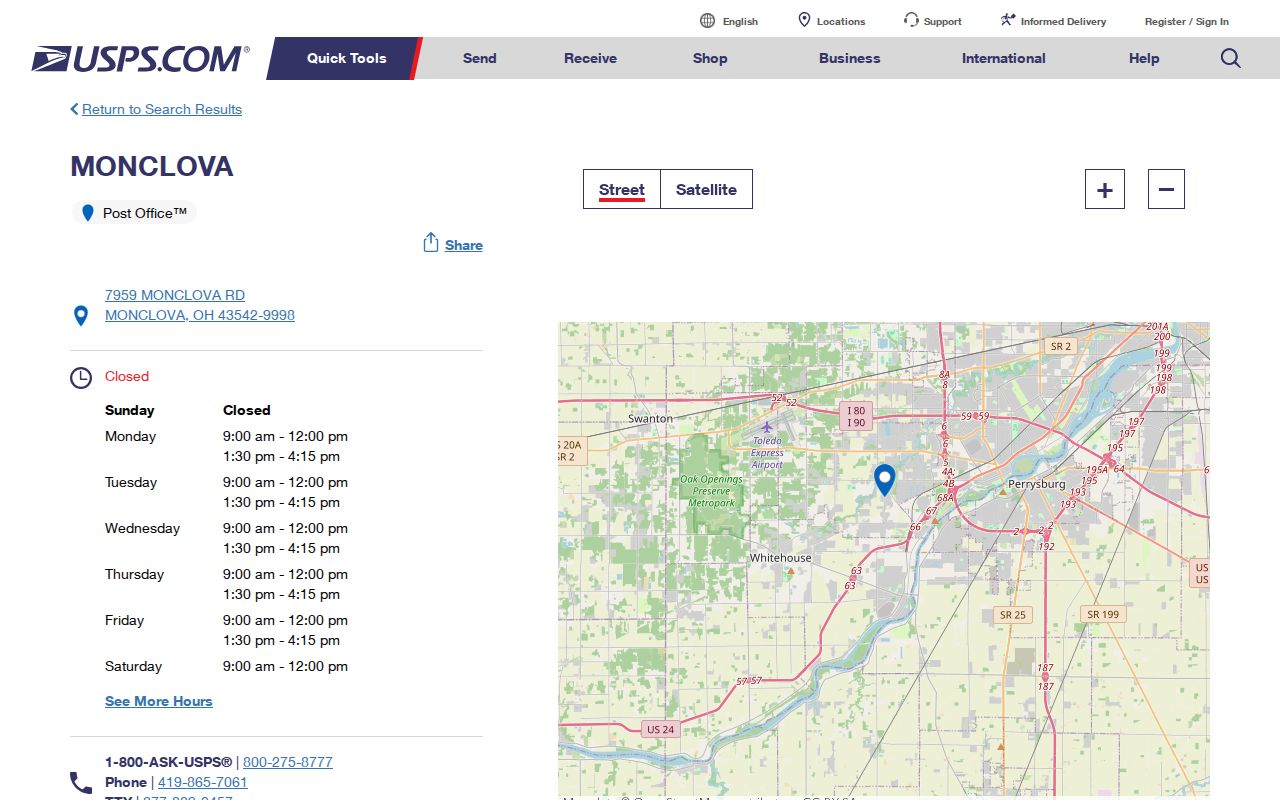Call the 800-275-8777 number link
This screenshot has height=800, width=1280.
coord(288,762)
